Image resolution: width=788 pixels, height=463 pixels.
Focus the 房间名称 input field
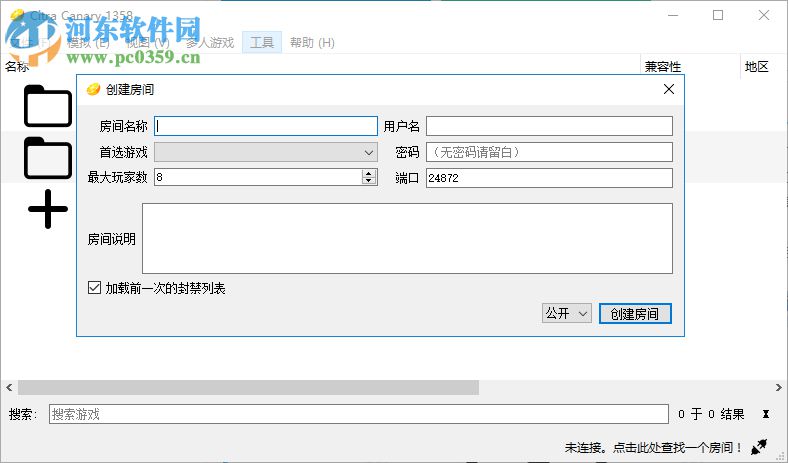(265, 126)
